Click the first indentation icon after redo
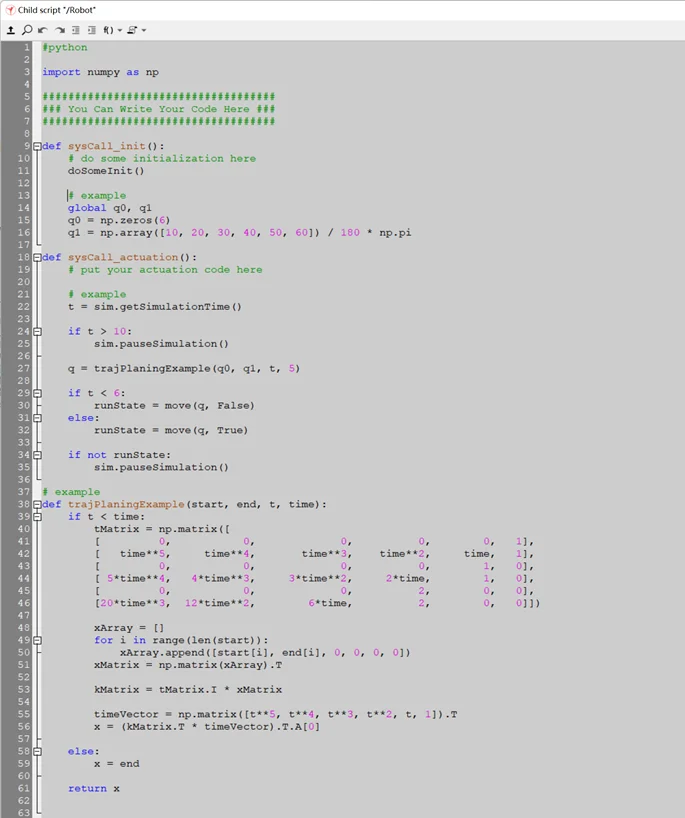 click(x=76, y=30)
